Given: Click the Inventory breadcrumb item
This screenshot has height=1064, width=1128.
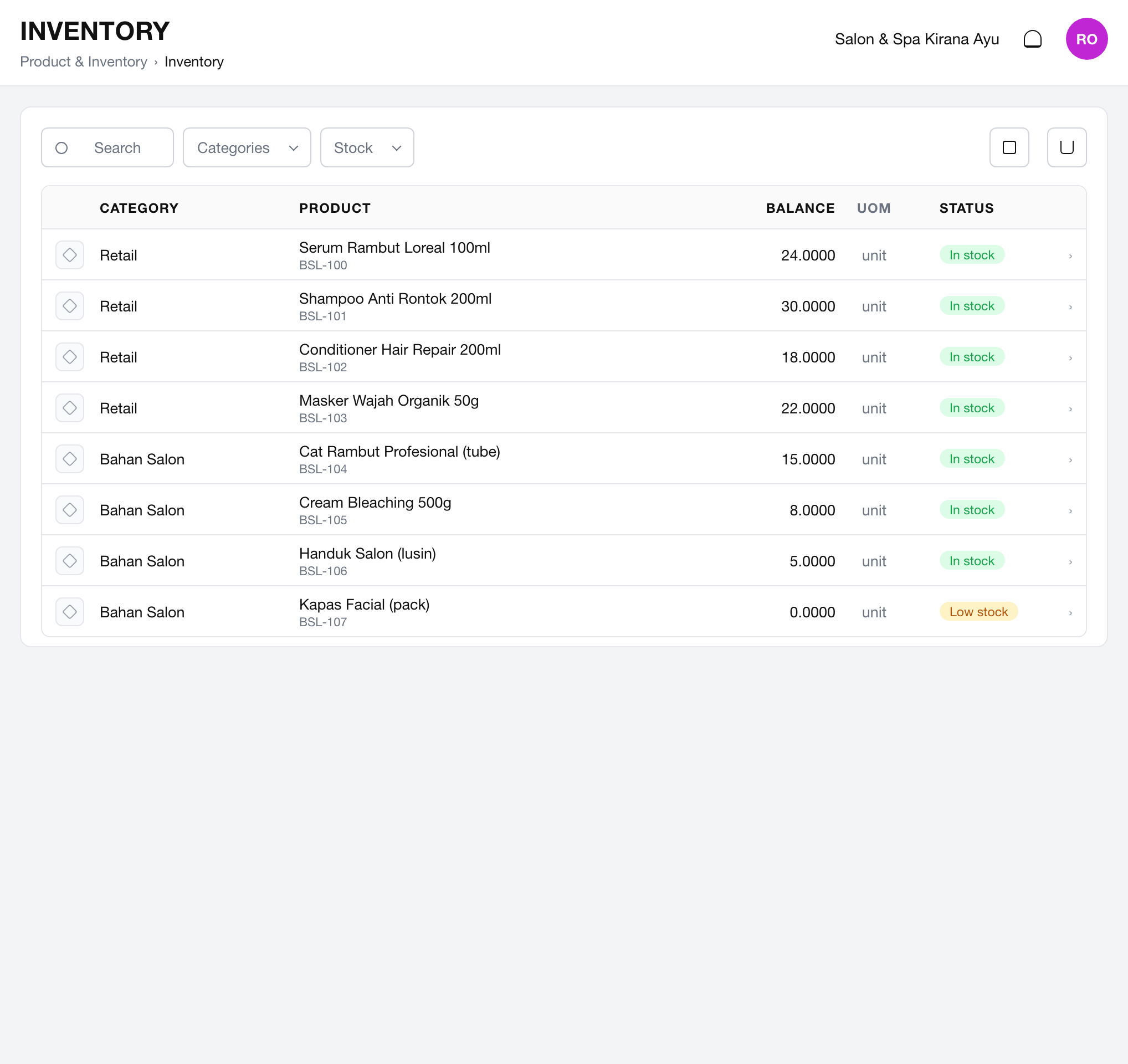Looking at the screenshot, I should tap(194, 62).
